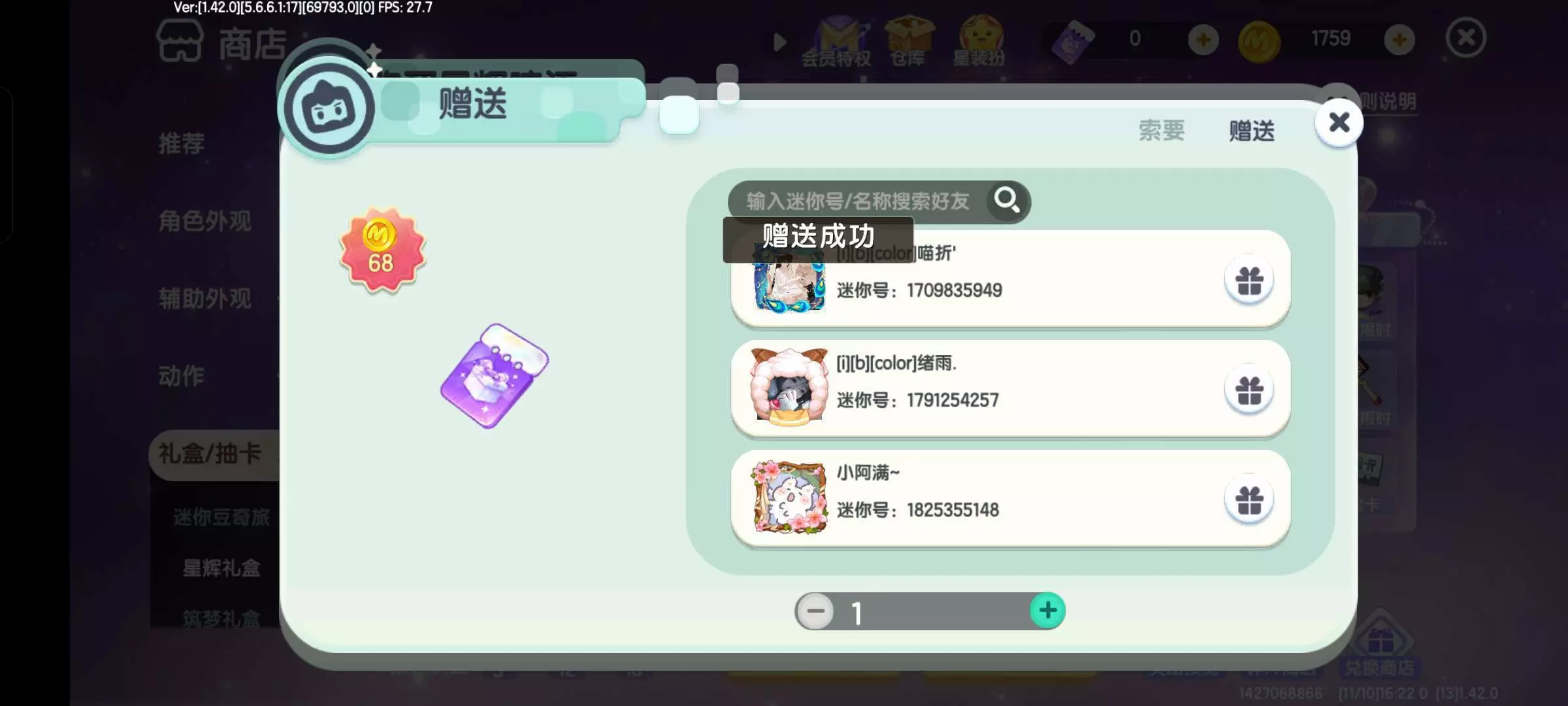Focus the friend search input field
Screen dimensions: 1568x706
pyautogui.click(x=858, y=201)
